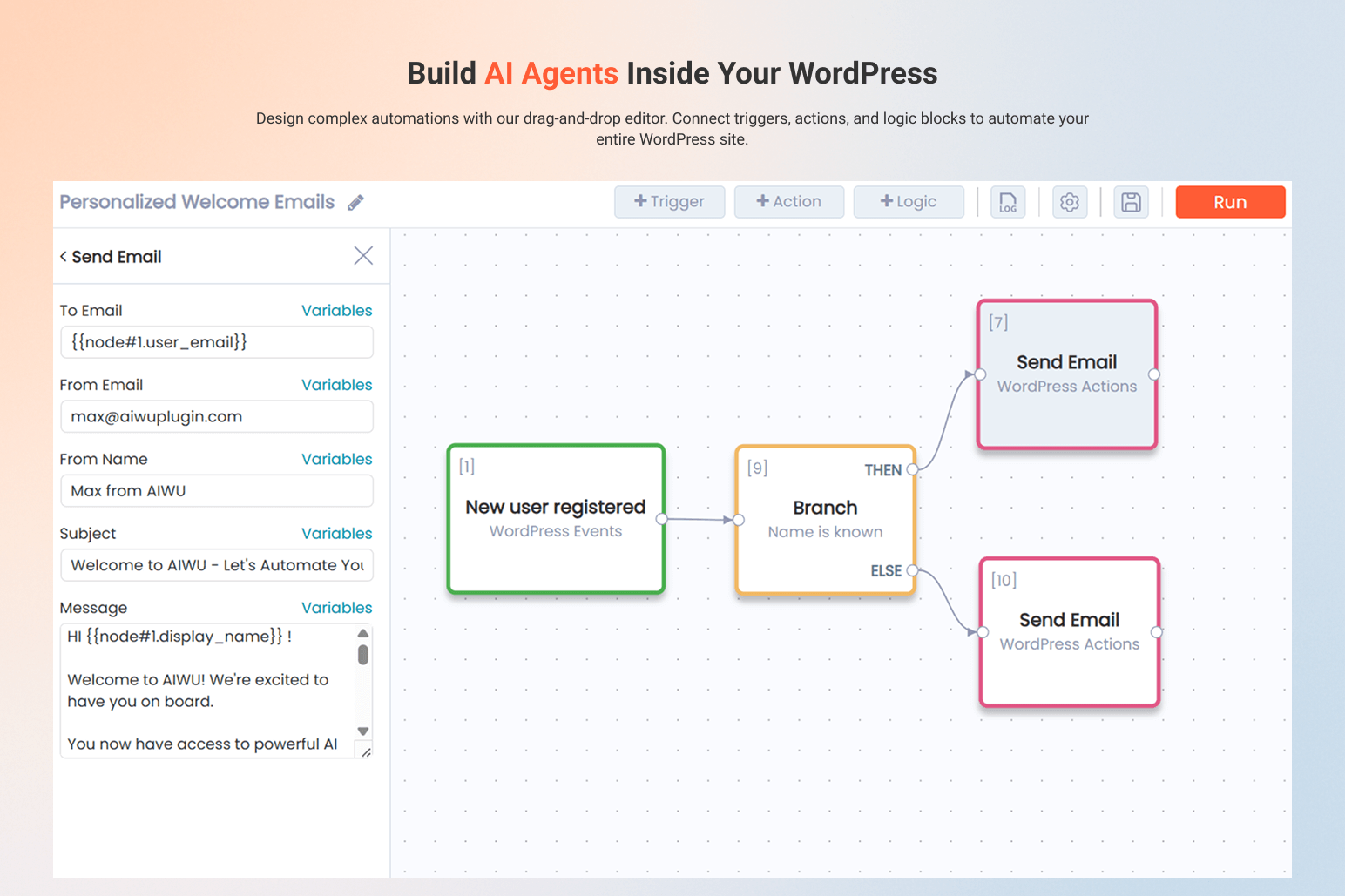Select the Branch logic node
The image size is (1345, 896).
click(x=824, y=519)
